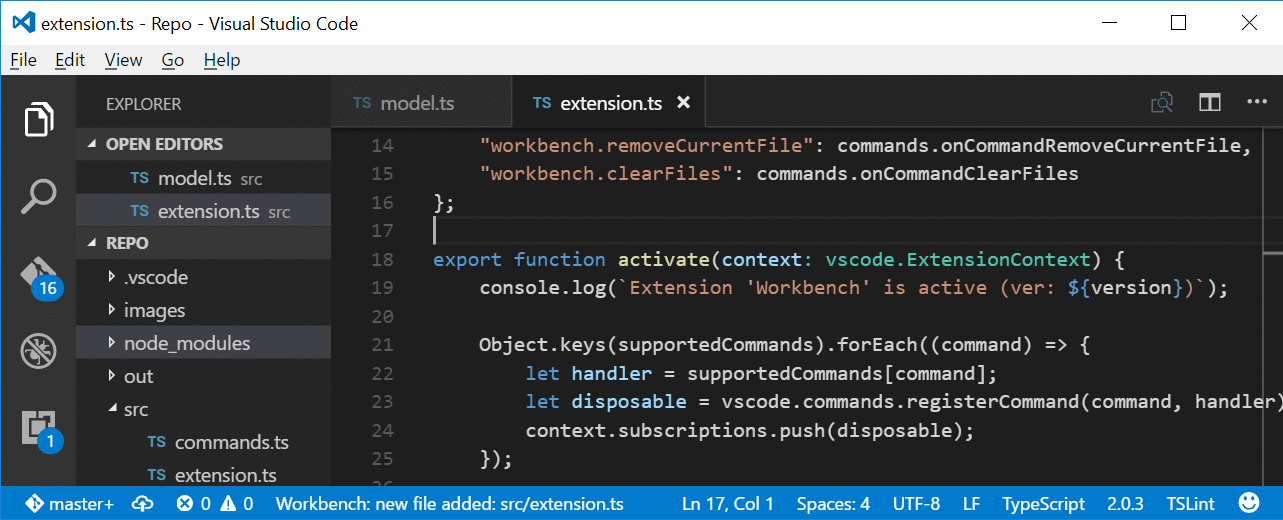The width and height of the screenshot is (1283, 520).
Task: Open the View menu
Action: 123,60
